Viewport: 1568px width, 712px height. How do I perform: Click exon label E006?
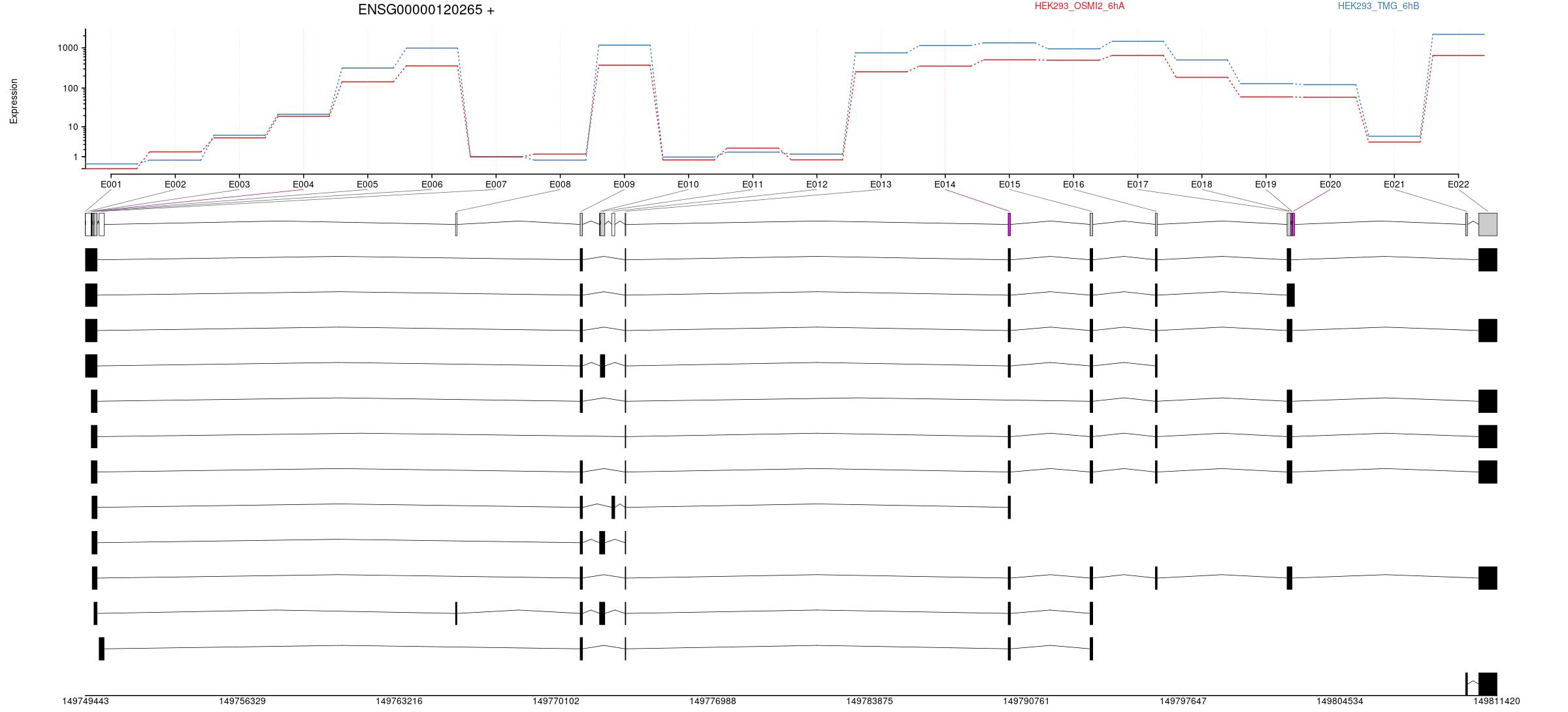pyautogui.click(x=432, y=184)
